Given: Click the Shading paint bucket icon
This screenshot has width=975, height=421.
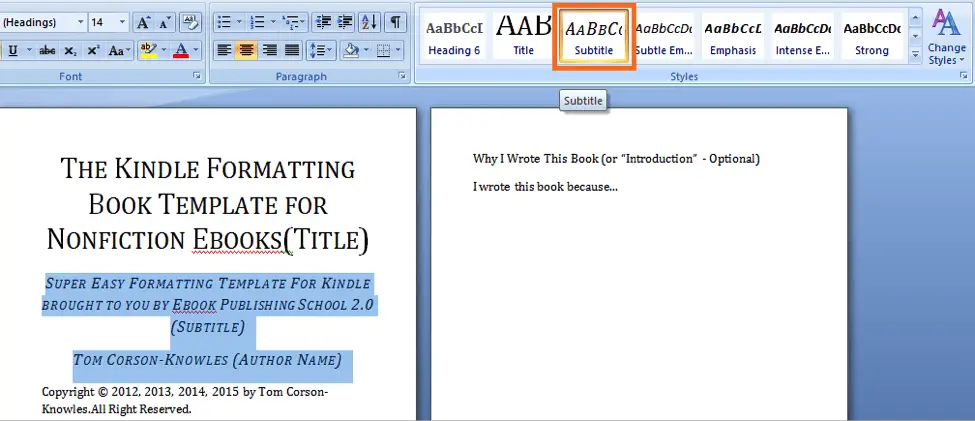Looking at the screenshot, I should click(x=351, y=50).
